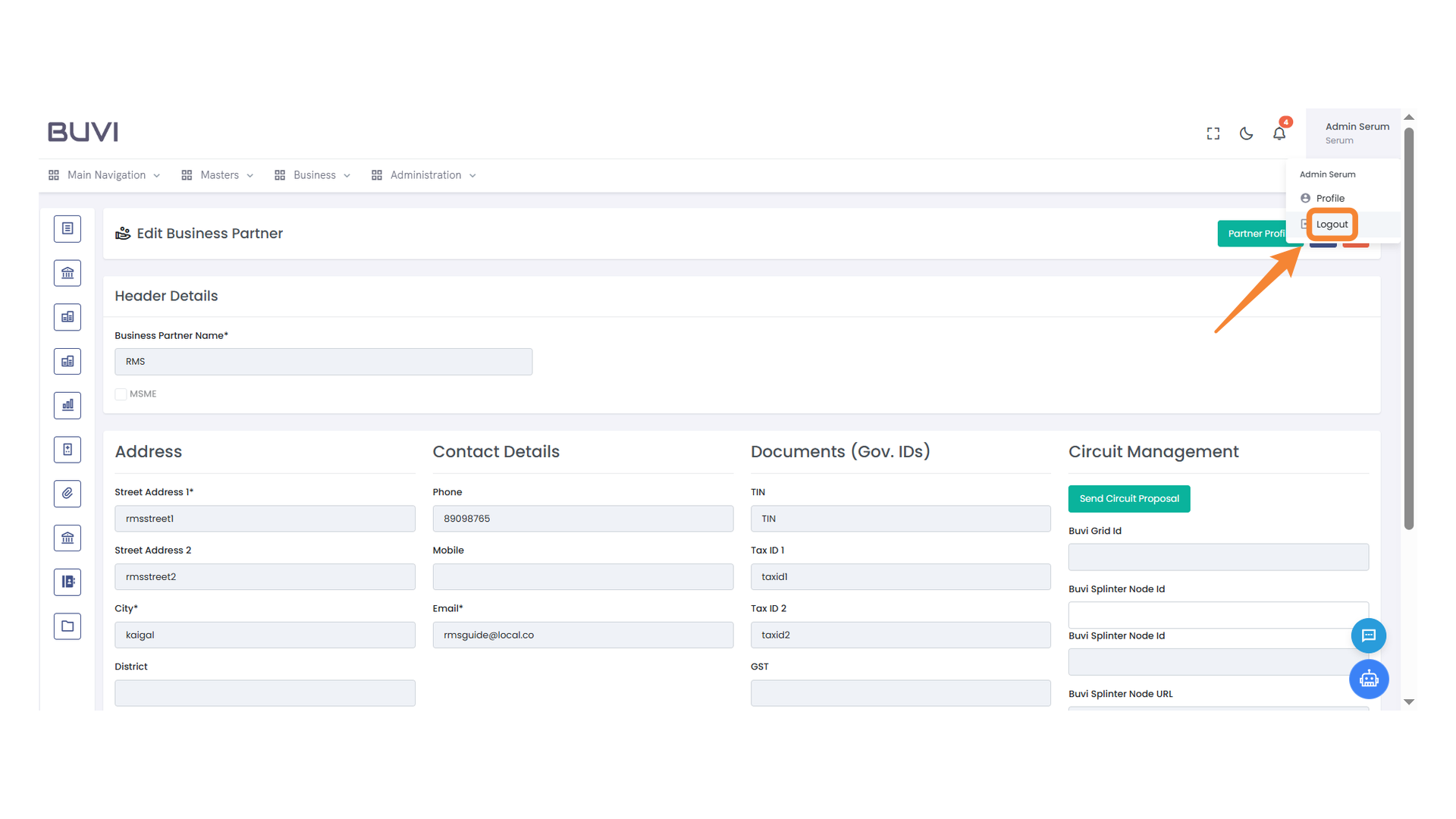Expand the Masters menu dropdown

pyautogui.click(x=218, y=175)
